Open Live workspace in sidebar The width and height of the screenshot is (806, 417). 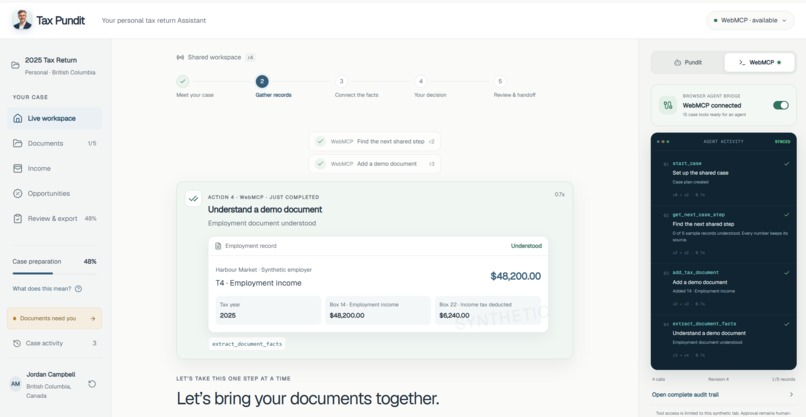(x=54, y=118)
